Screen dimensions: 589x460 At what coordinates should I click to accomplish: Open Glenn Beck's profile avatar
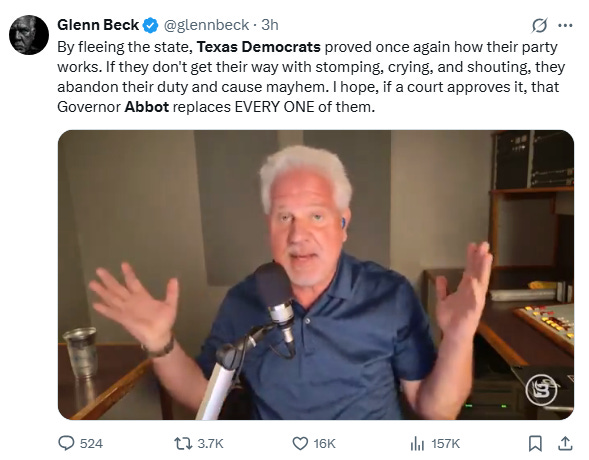[29, 35]
